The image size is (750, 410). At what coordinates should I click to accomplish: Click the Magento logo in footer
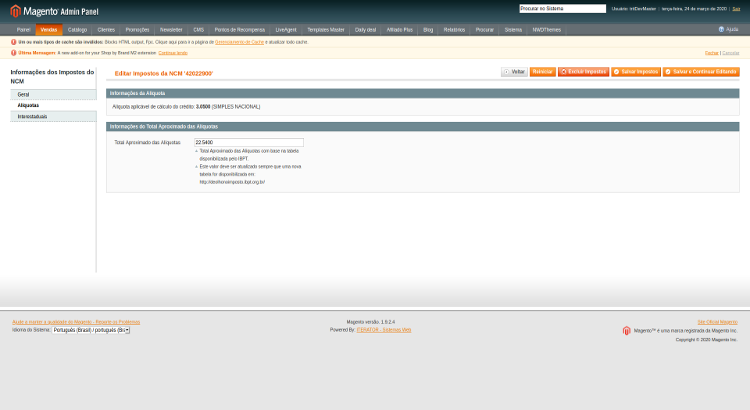click(x=627, y=331)
